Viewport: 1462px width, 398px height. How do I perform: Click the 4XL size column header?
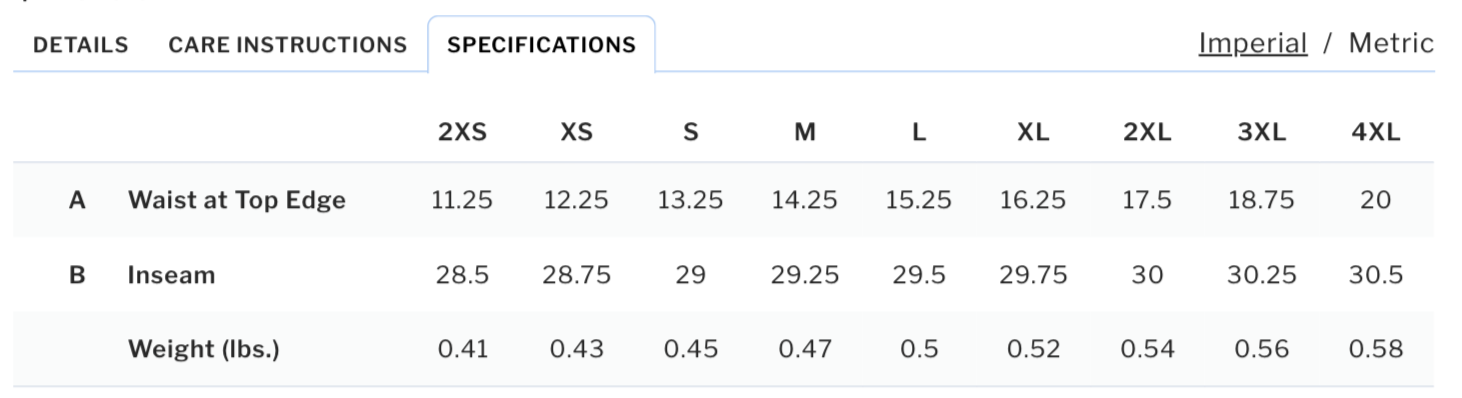point(1376,132)
